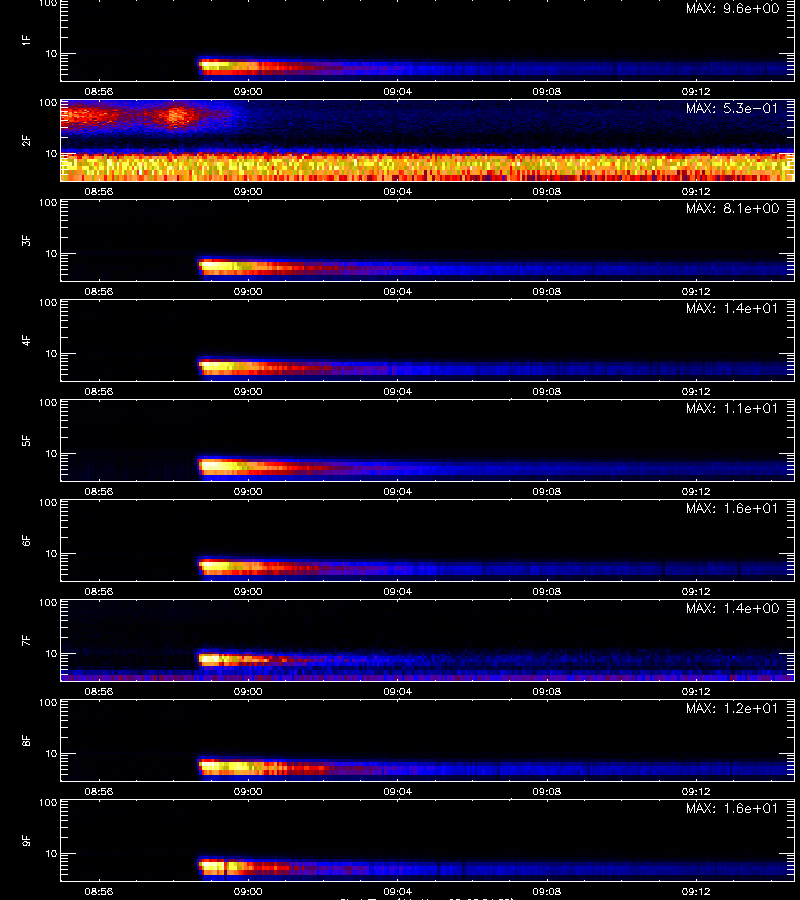Click the 4F panel axis label
800x900 pixels.
26,340
